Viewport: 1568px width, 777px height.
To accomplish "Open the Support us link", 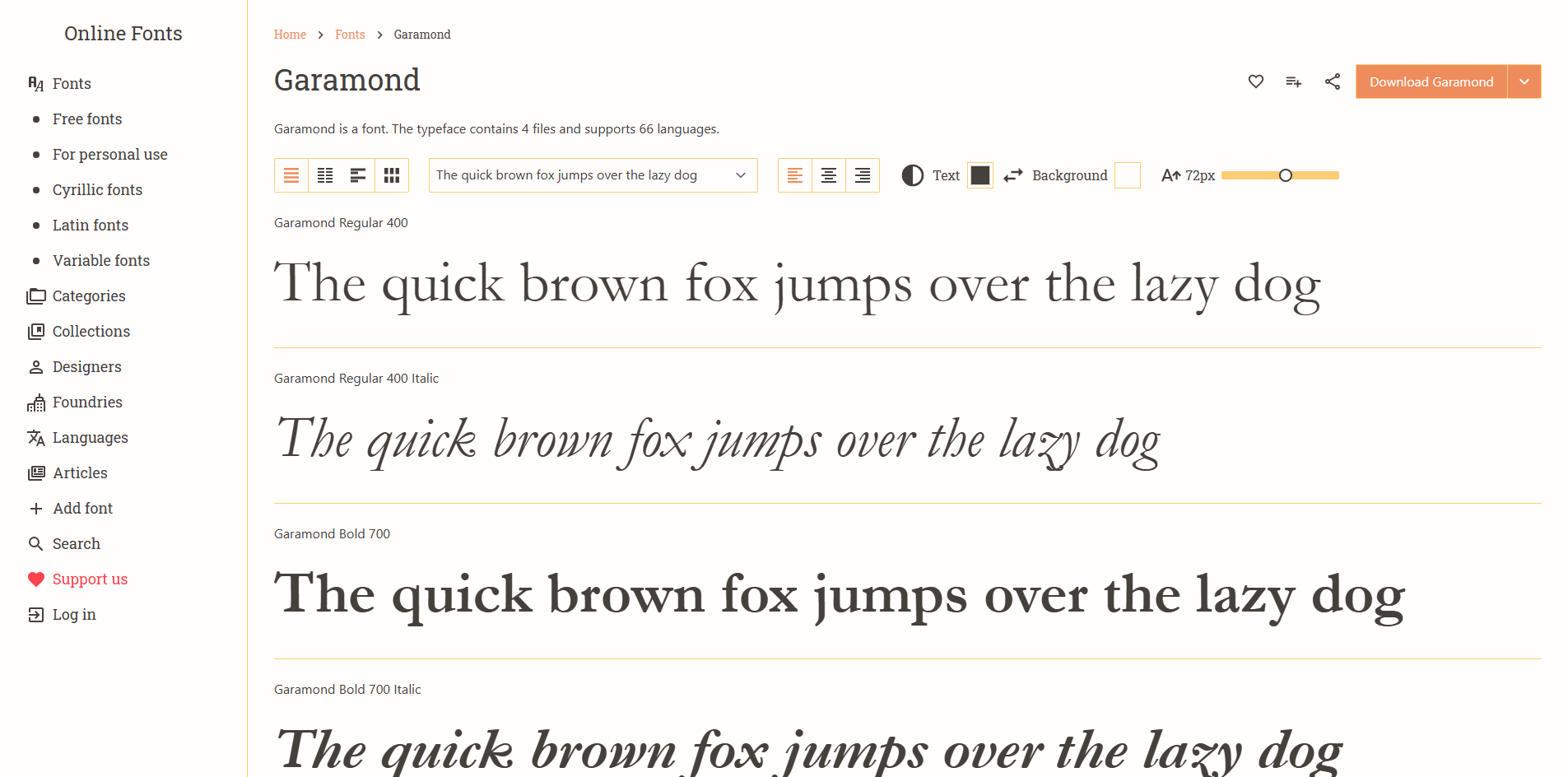I will (x=90, y=579).
